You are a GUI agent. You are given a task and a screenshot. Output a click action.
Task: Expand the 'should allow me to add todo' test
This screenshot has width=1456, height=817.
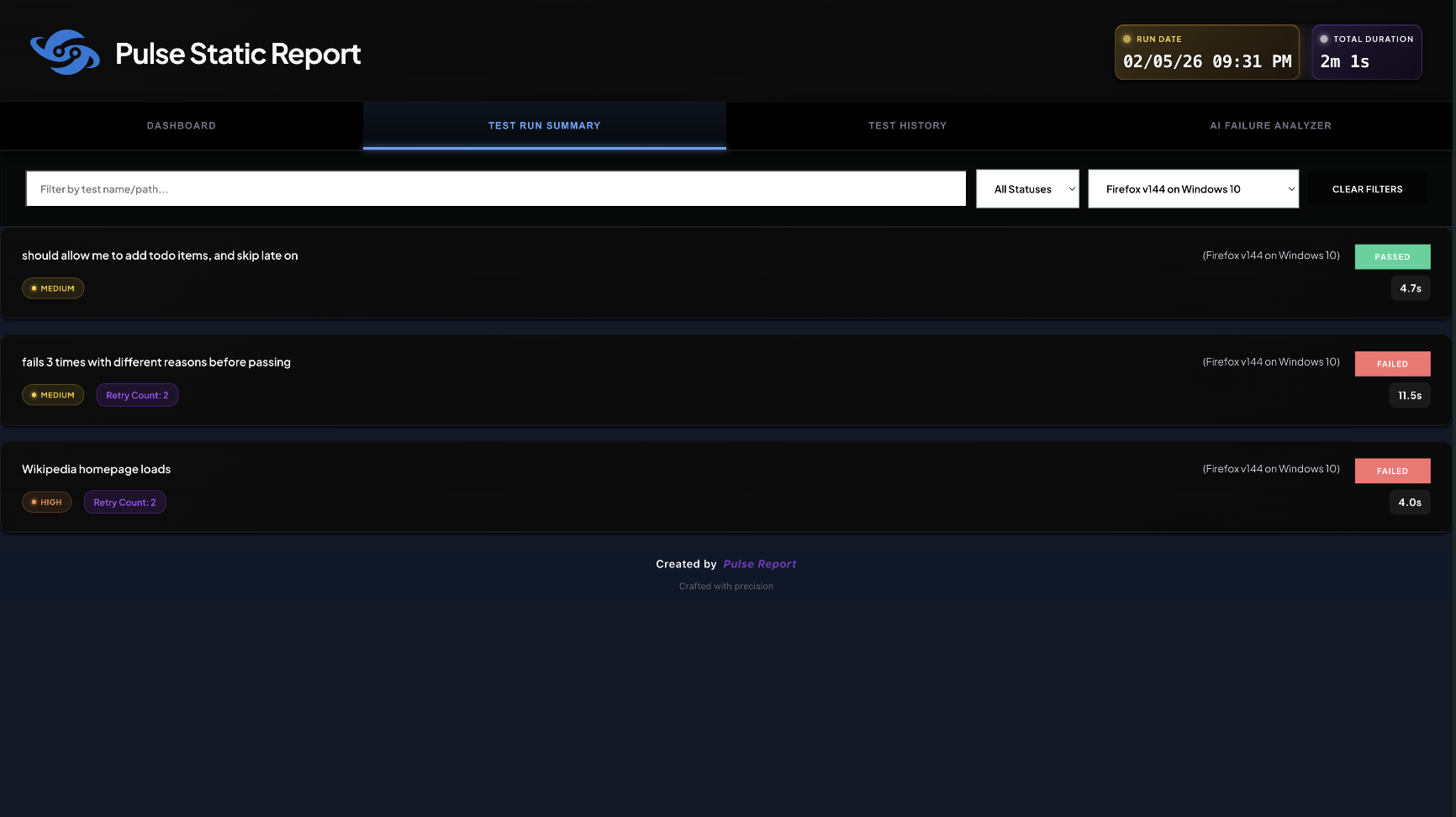[160, 256]
